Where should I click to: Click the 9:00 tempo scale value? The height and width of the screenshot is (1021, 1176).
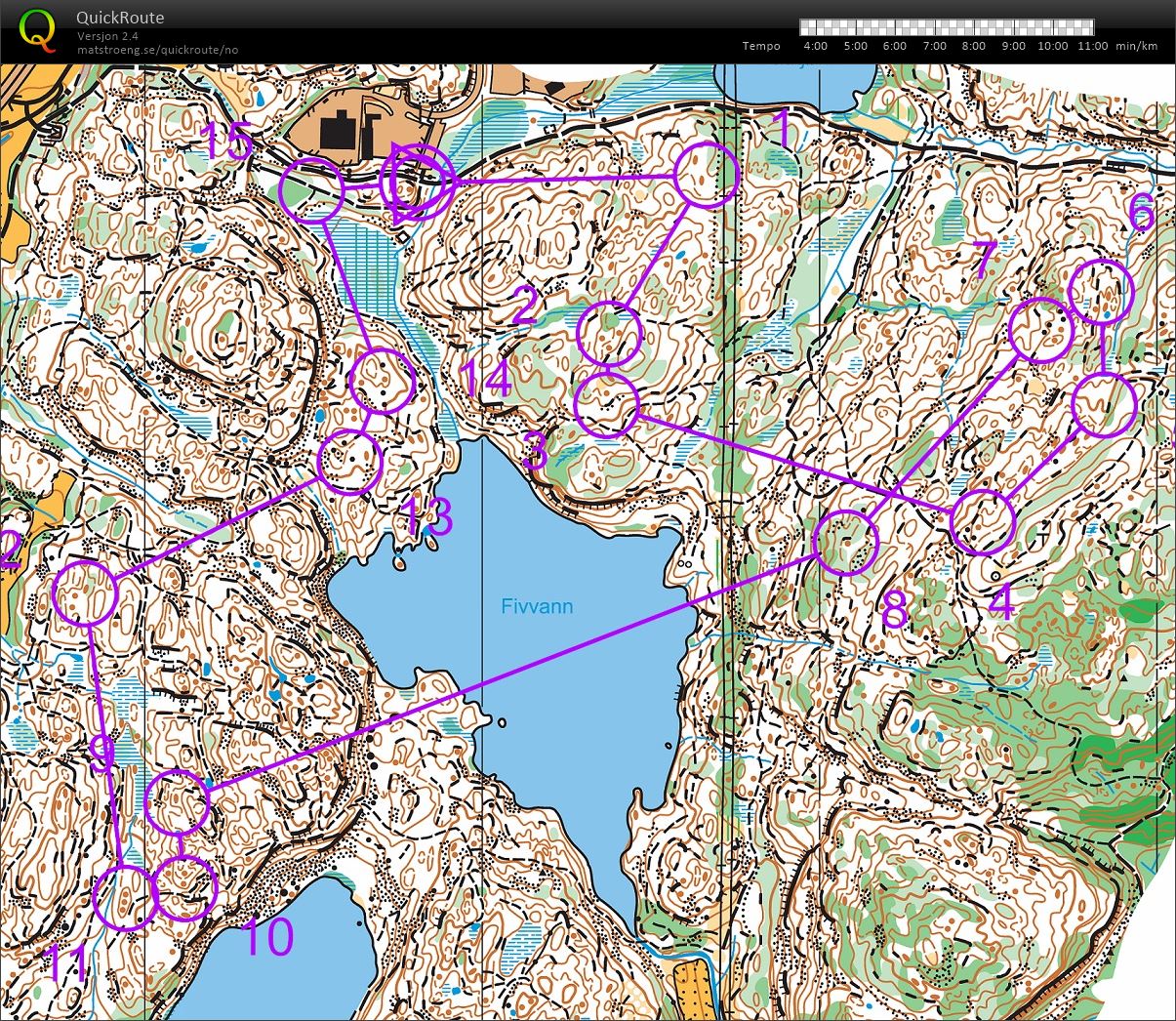click(1013, 46)
